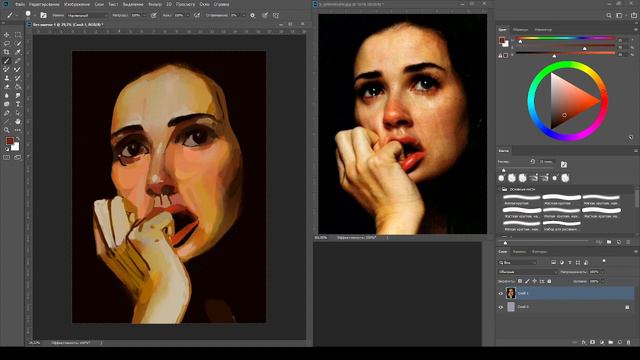640x360 pixels.
Task: Select the Eyedropper tool
Action: click(18, 52)
